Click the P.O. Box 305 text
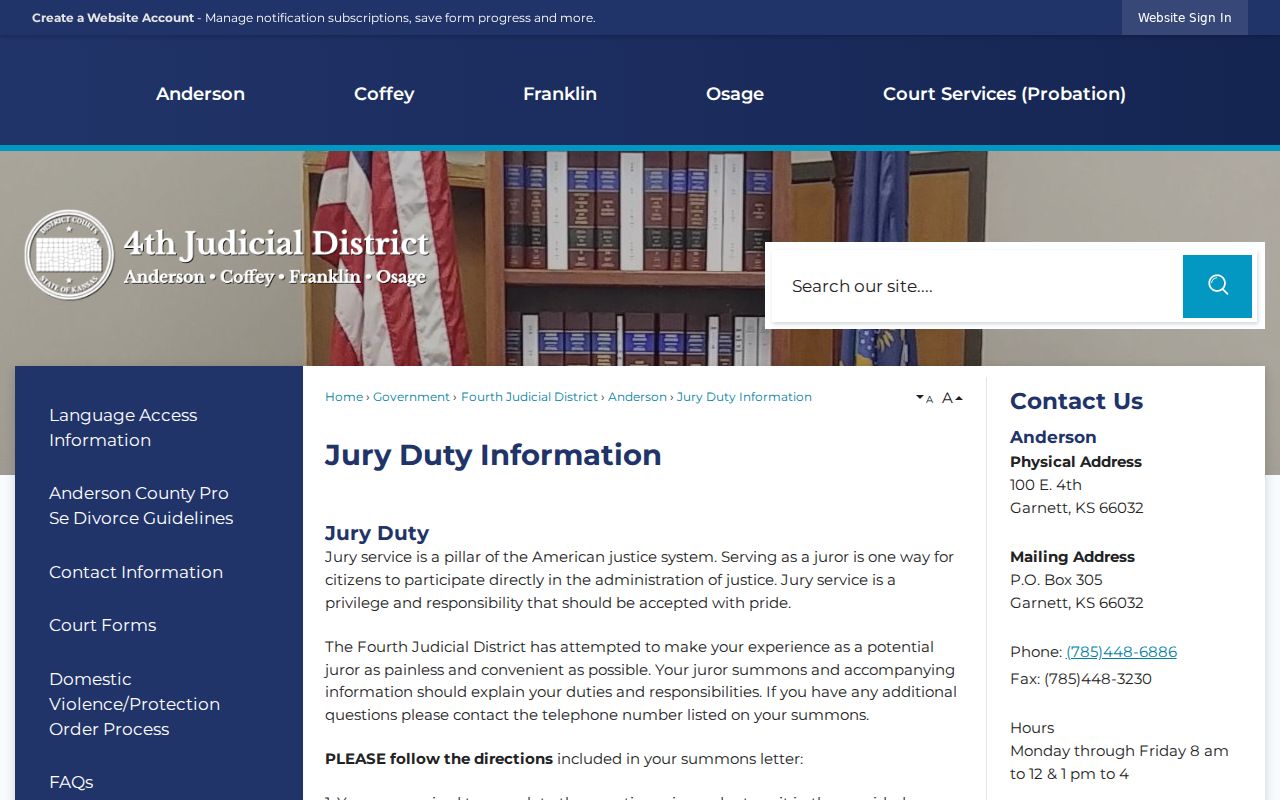This screenshot has height=800, width=1280. (x=1056, y=580)
